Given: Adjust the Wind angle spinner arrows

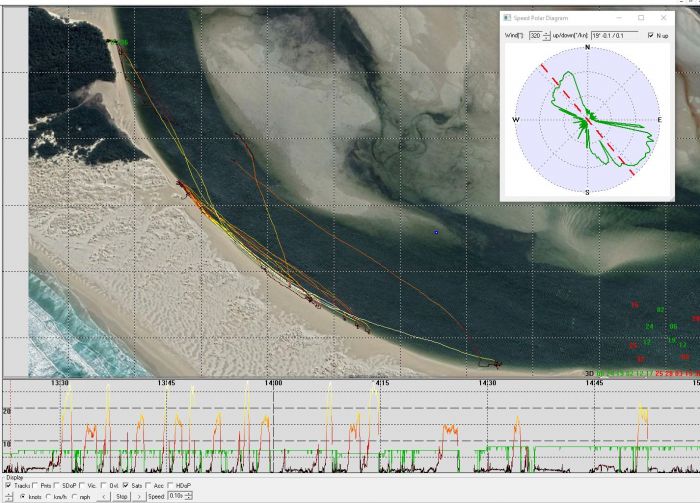Looking at the screenshot, I should click(547, 35).
